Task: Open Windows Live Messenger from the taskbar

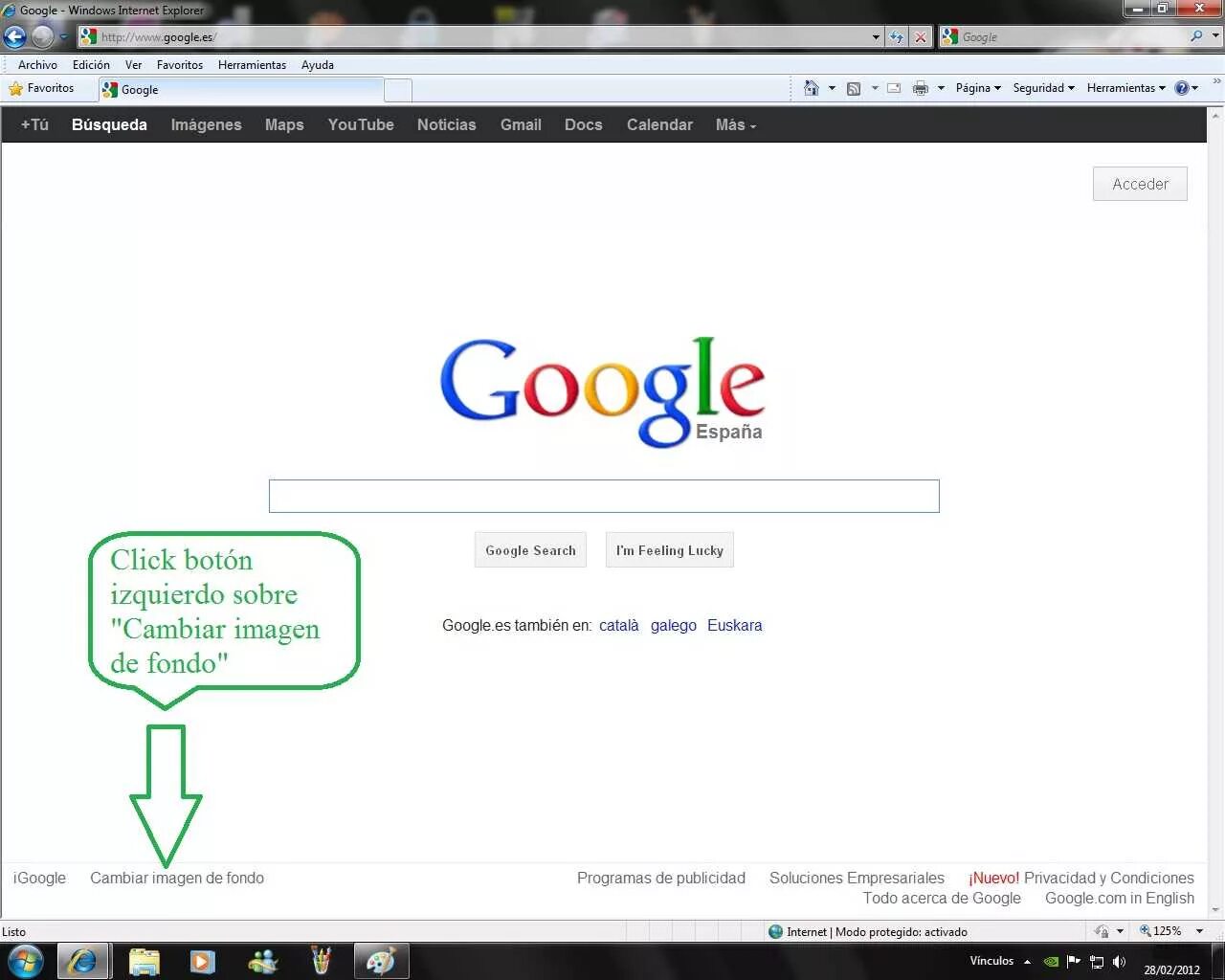Action: 262,961
